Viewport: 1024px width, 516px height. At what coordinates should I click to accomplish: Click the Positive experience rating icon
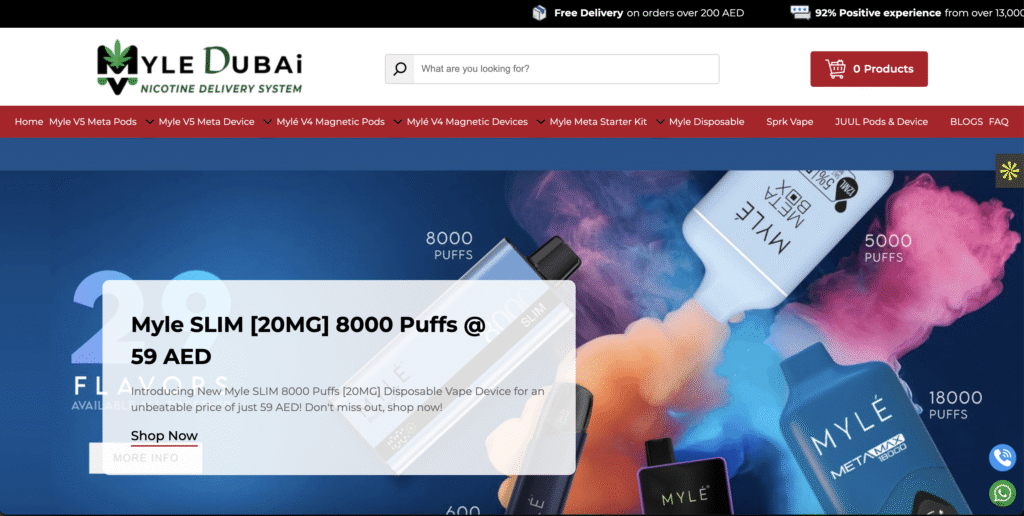[800, 13]
